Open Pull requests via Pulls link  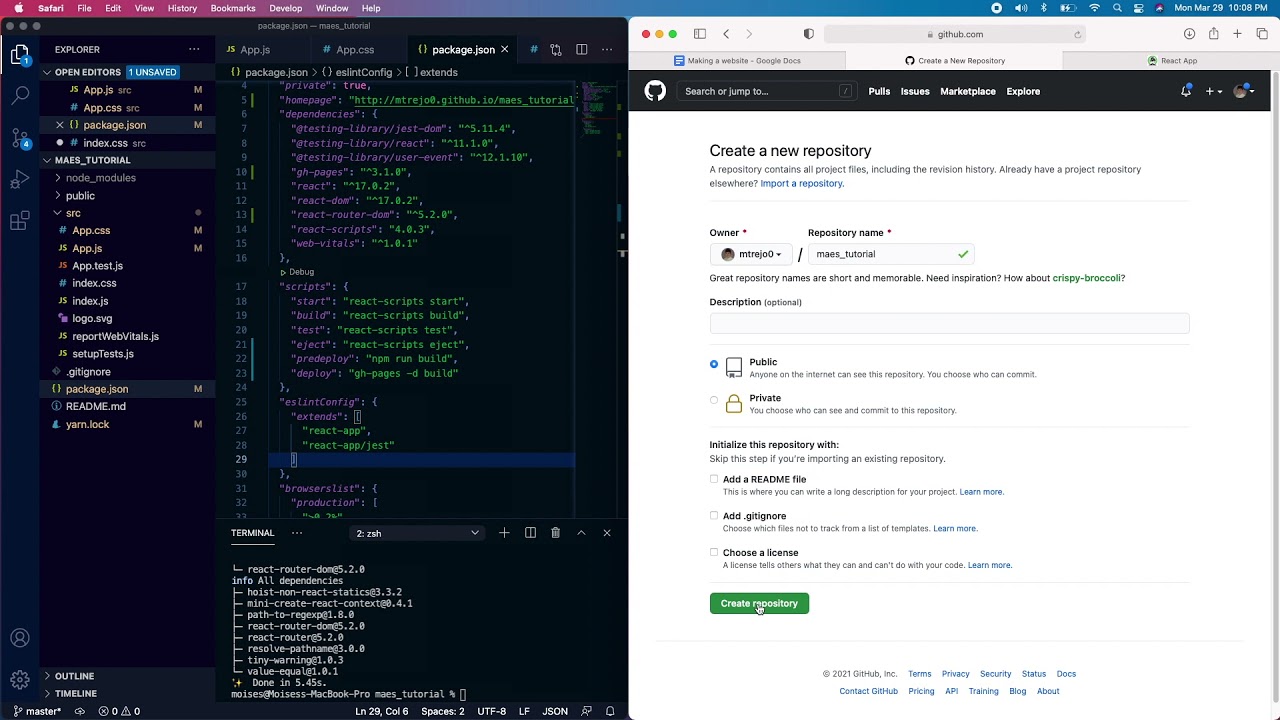click(x=879, y=91)
